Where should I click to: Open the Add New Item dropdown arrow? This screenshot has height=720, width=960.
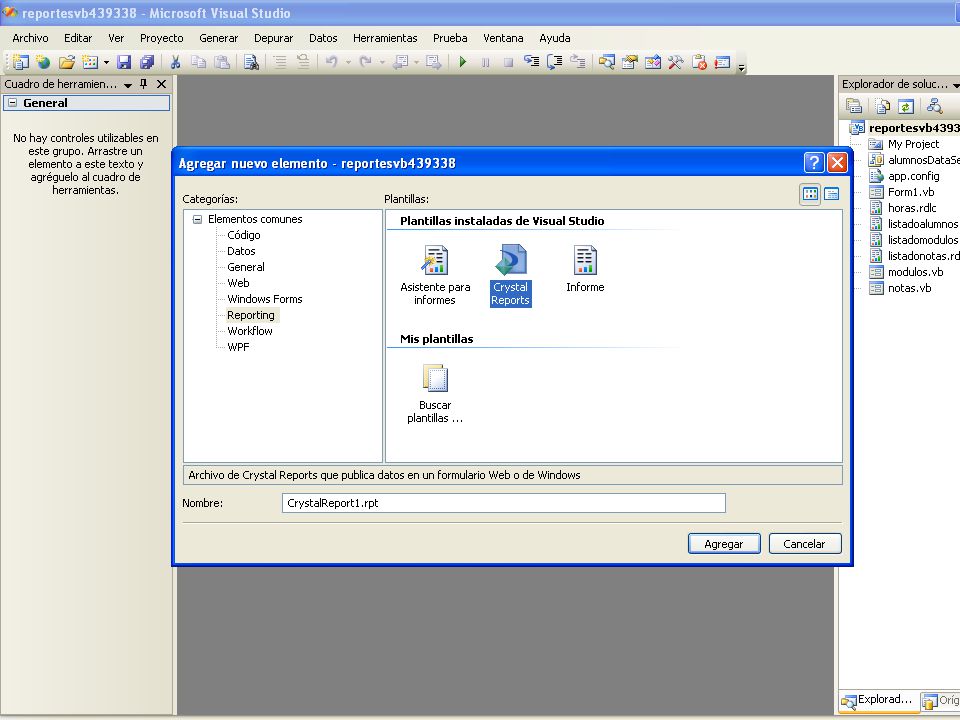pyautogui.click(x=106, y=62)
